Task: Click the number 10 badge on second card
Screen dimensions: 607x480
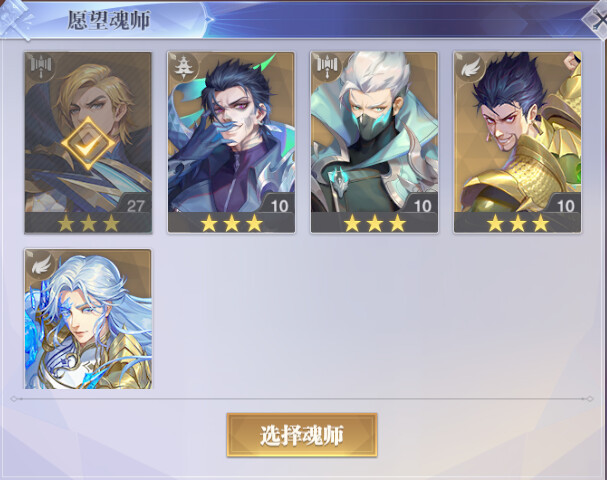Action: [279, 206]
